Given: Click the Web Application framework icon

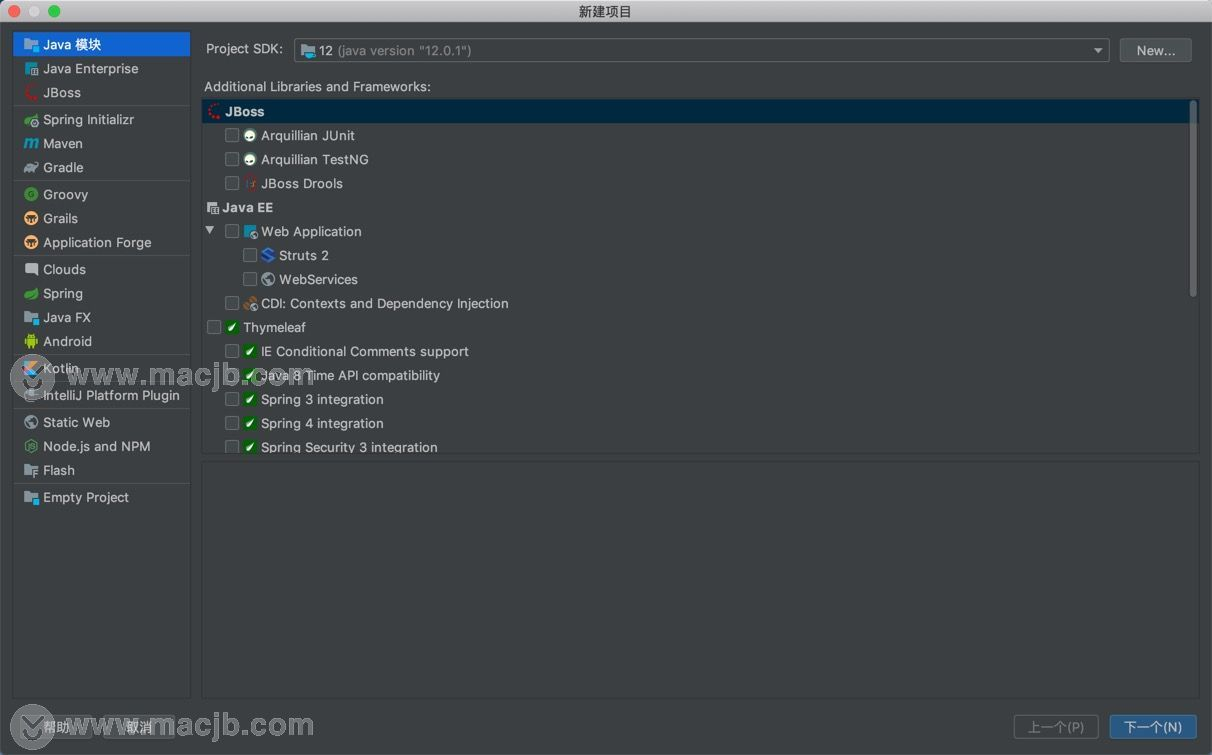Looking at the screenshot, I should point(250,231).
